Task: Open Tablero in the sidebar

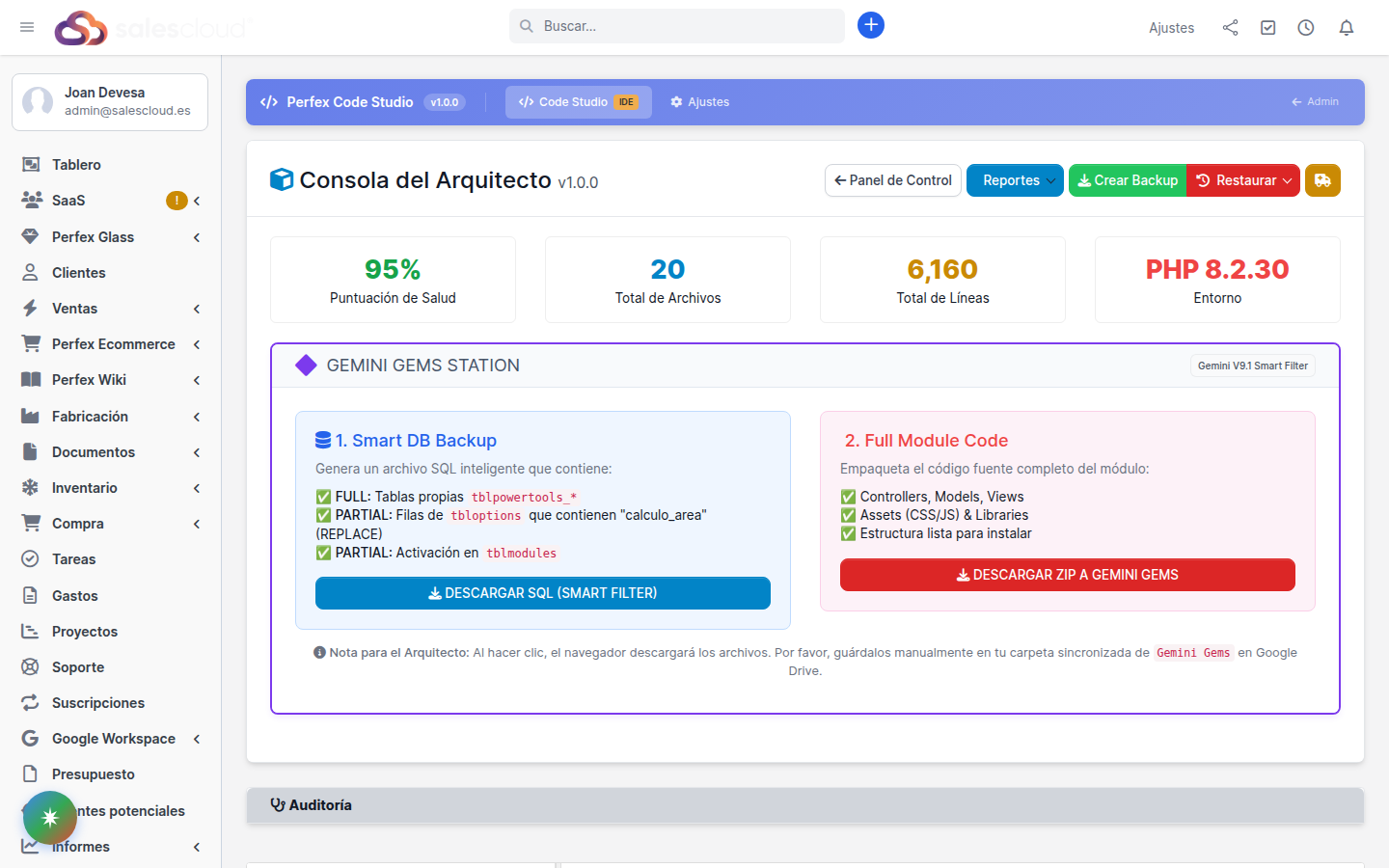Action: pos(76,165)
